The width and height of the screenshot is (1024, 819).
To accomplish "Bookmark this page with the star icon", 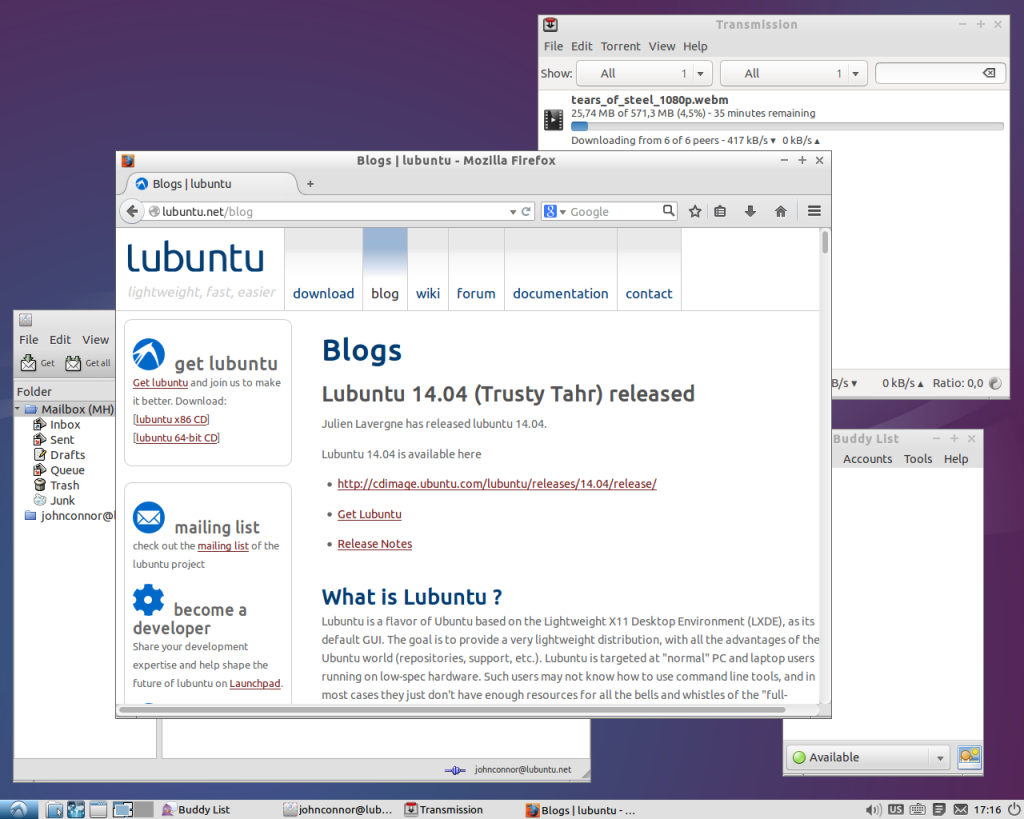I will tap(695, 211).
